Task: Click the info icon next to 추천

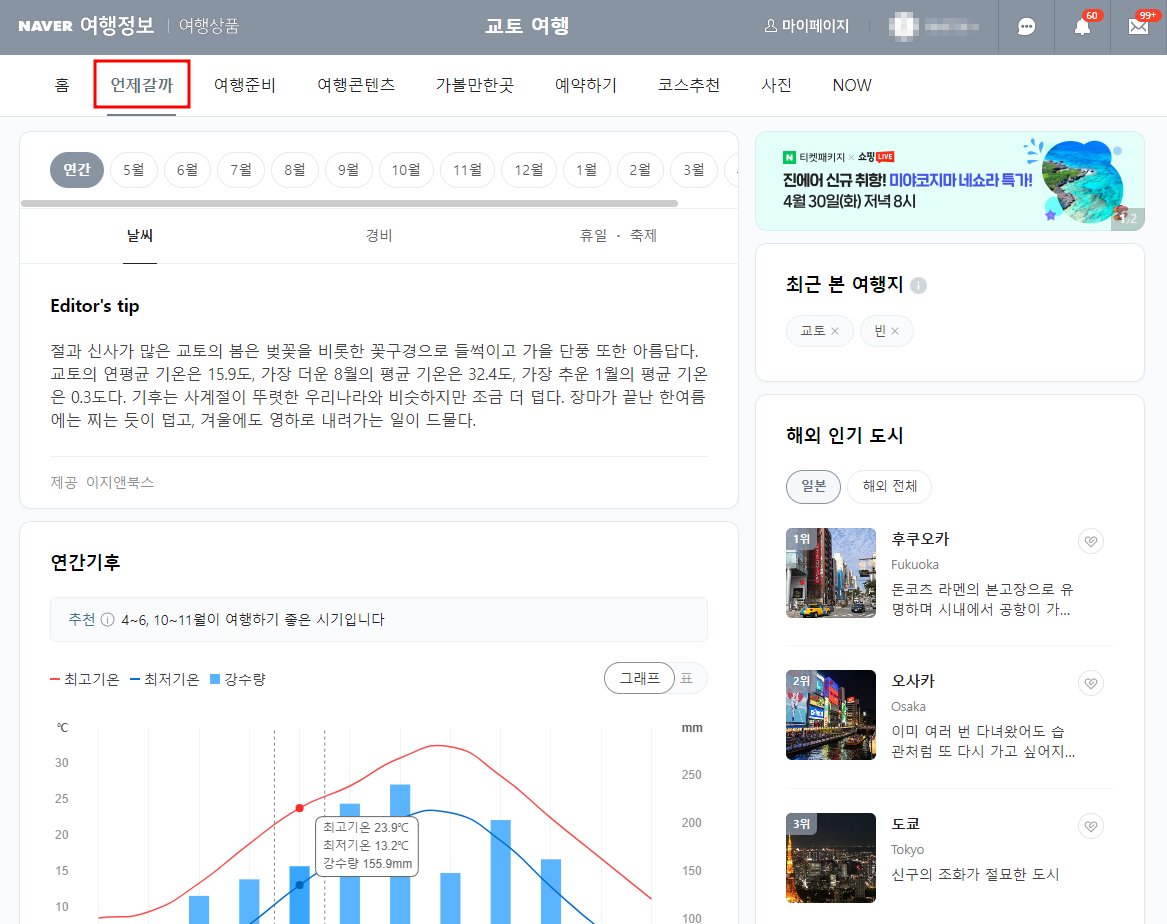Action: tap(109, 619)
